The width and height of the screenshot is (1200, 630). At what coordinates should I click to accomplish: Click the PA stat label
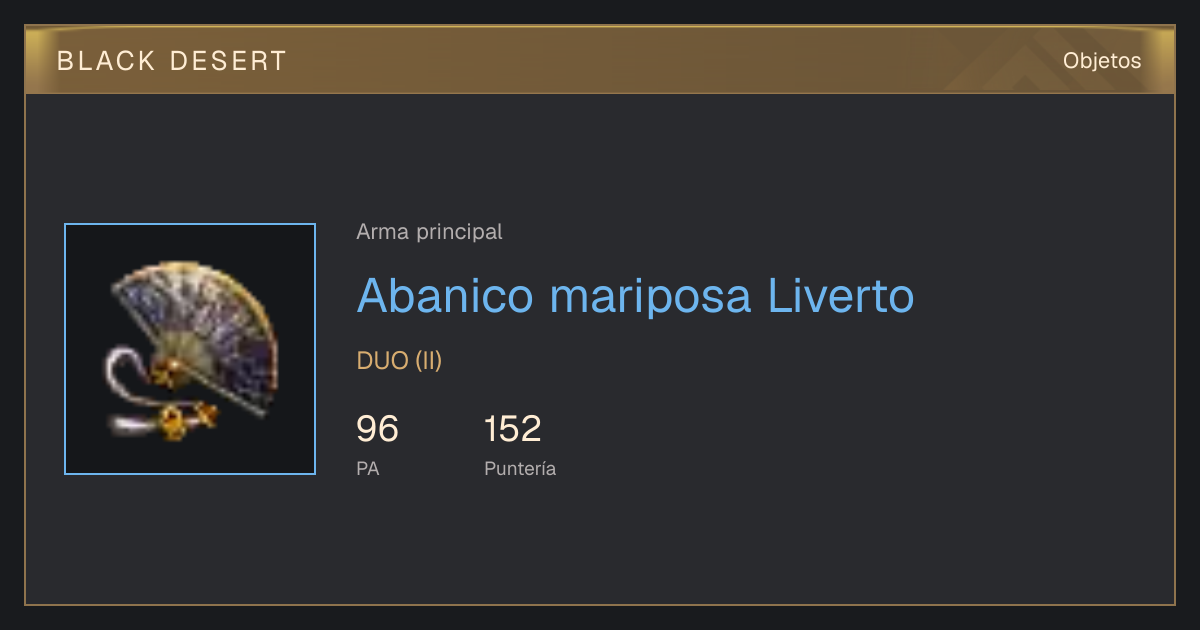[367, 468]
